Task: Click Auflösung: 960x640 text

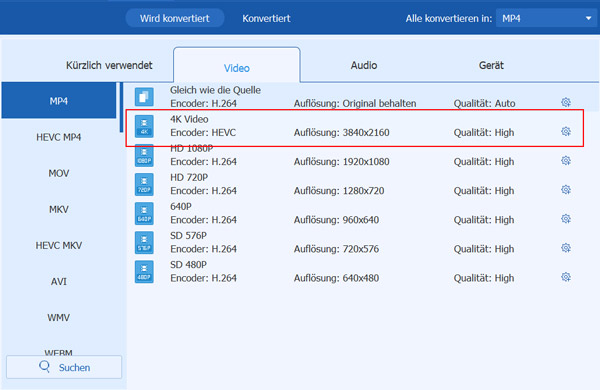Action: [x=336, y=220]
